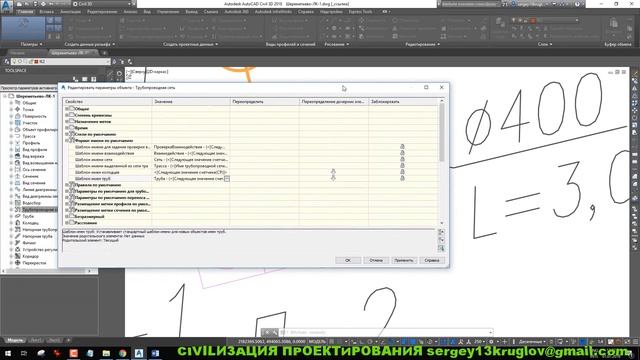Click the Перекресток icon in Toolspace tree
Image resolution: width=640 pixels, height=360 pixels.
pyautogui.click(x=18, y=262)
